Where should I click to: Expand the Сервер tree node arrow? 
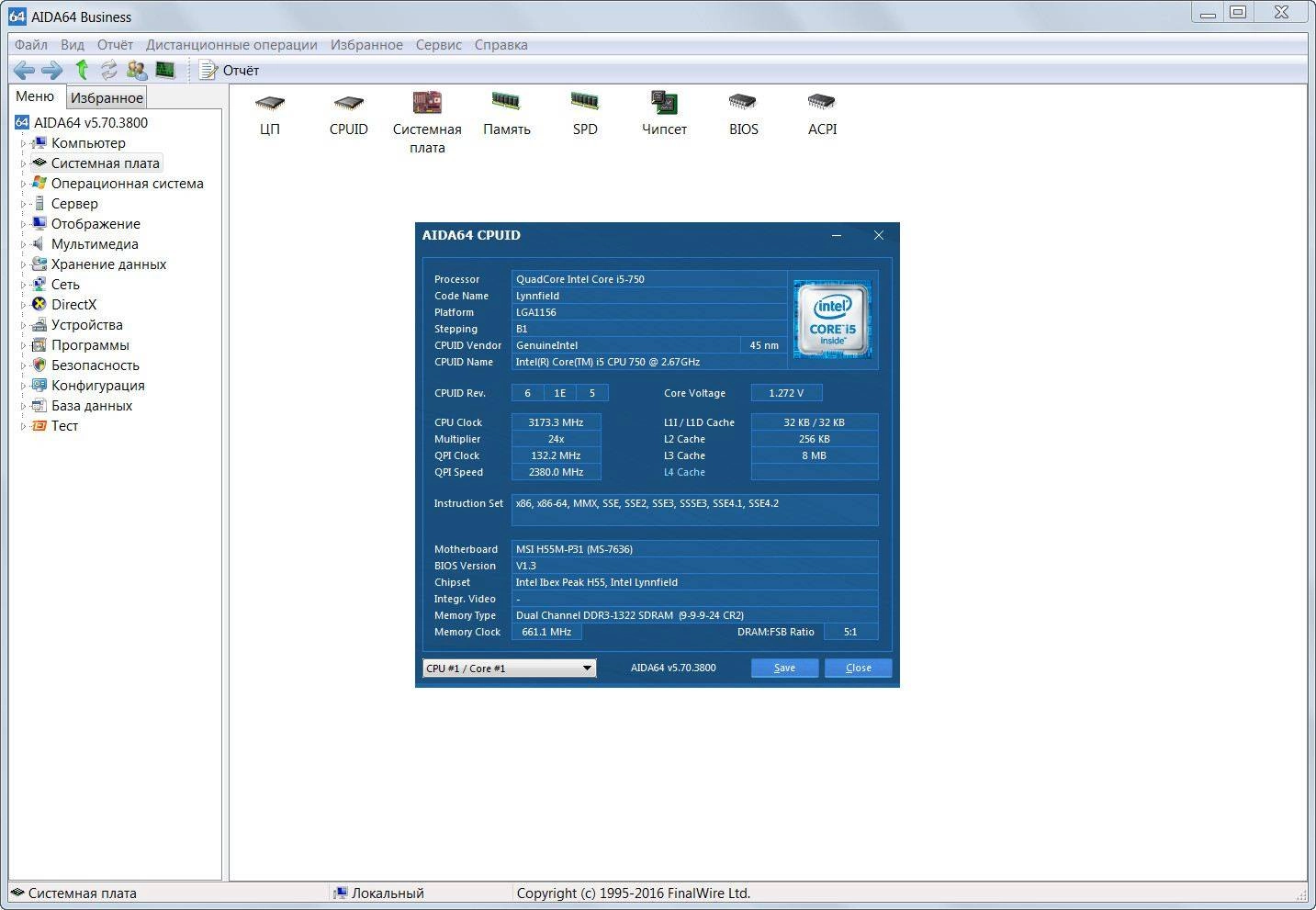coord(23,204)
